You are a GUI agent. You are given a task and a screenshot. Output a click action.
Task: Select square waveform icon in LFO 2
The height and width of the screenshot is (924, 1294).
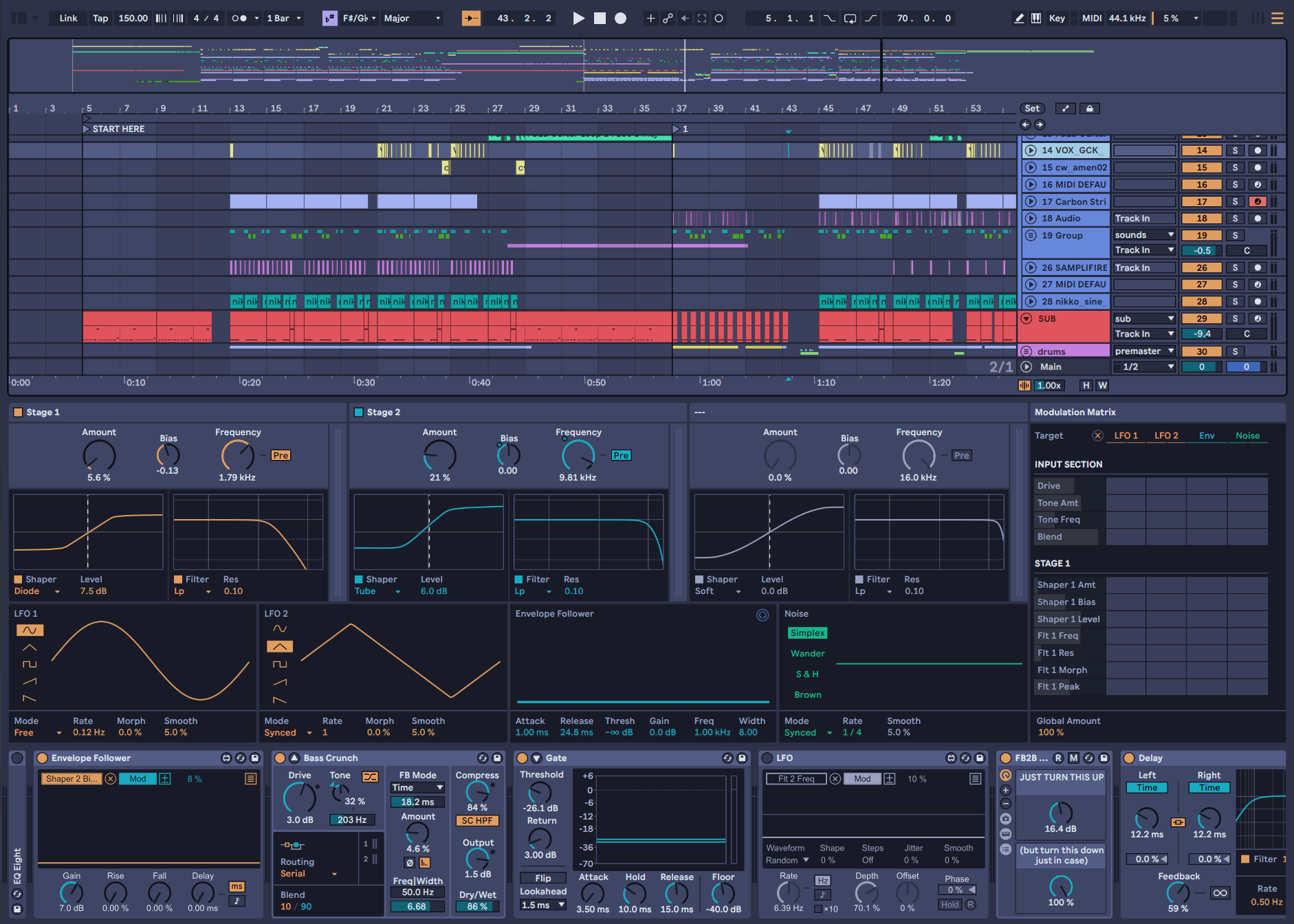coord(280,664)
